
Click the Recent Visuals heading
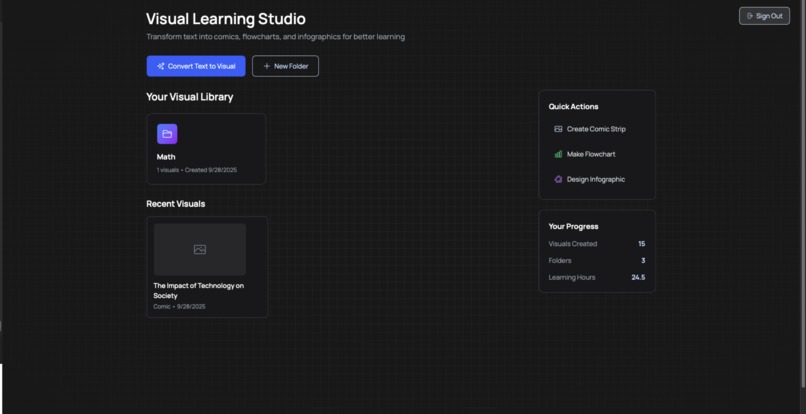coord(176,204)
